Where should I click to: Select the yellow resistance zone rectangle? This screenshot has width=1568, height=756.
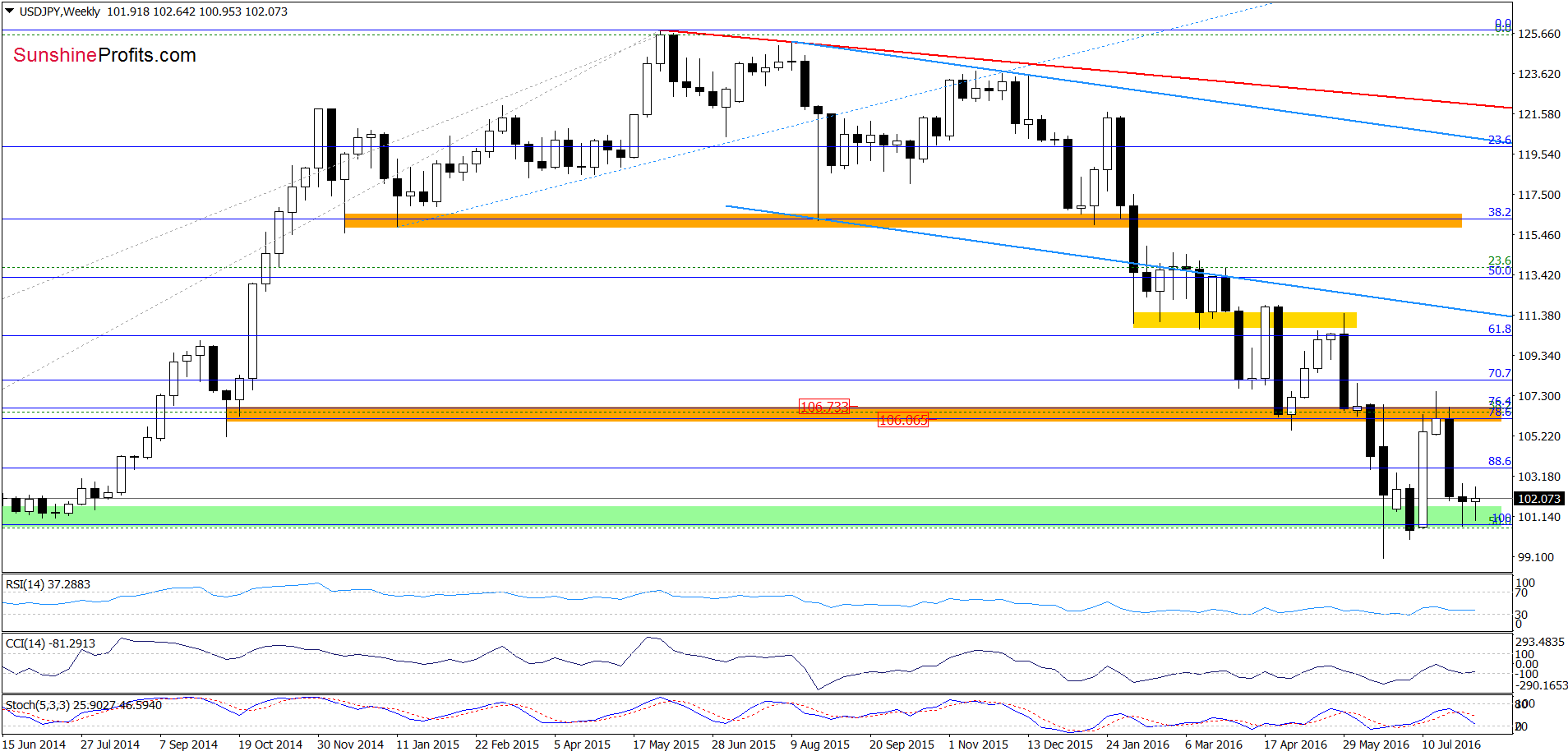[1245, 320]
